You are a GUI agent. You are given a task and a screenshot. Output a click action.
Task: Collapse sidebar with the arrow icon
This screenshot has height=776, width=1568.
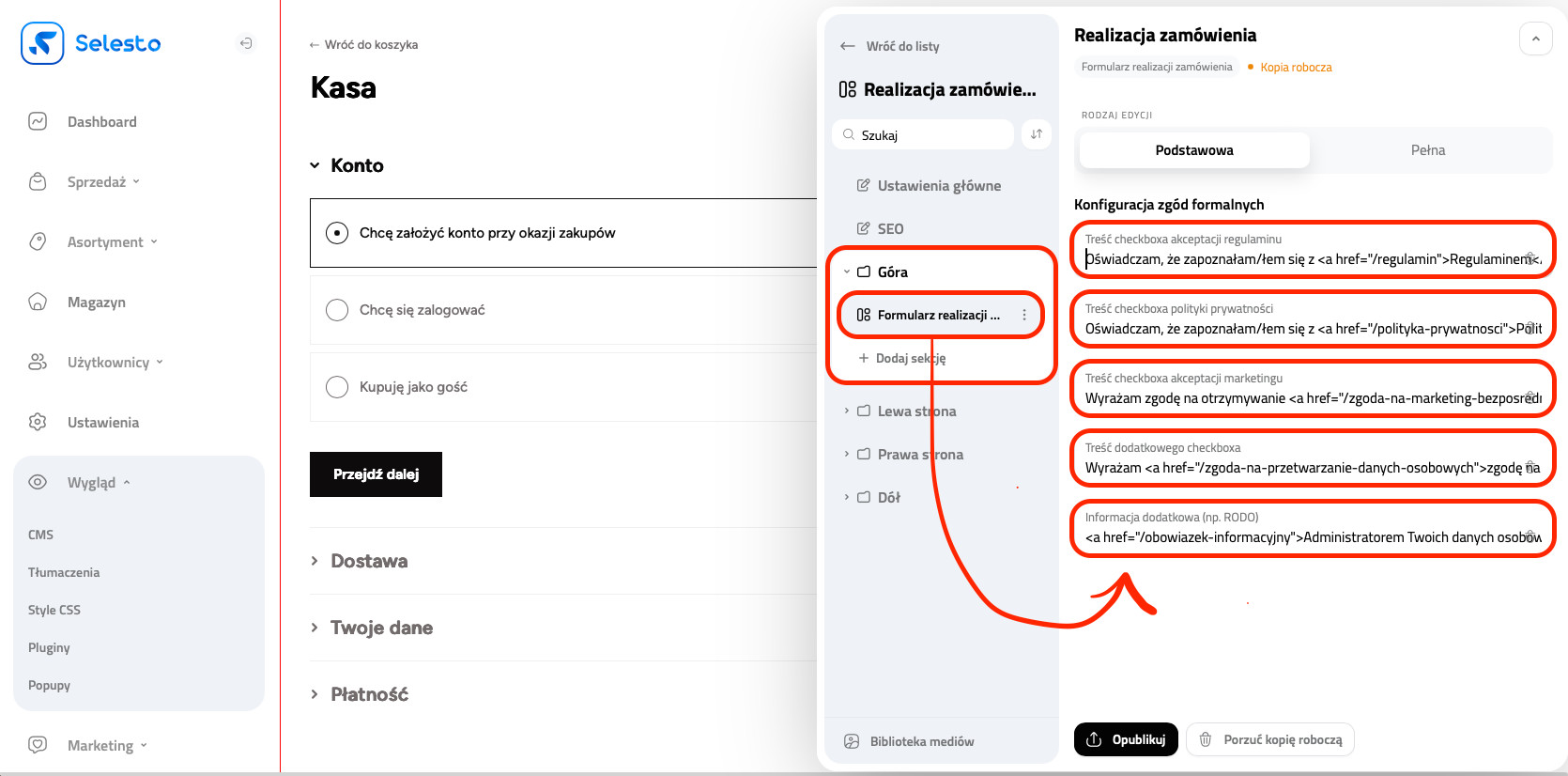[246, 43]
